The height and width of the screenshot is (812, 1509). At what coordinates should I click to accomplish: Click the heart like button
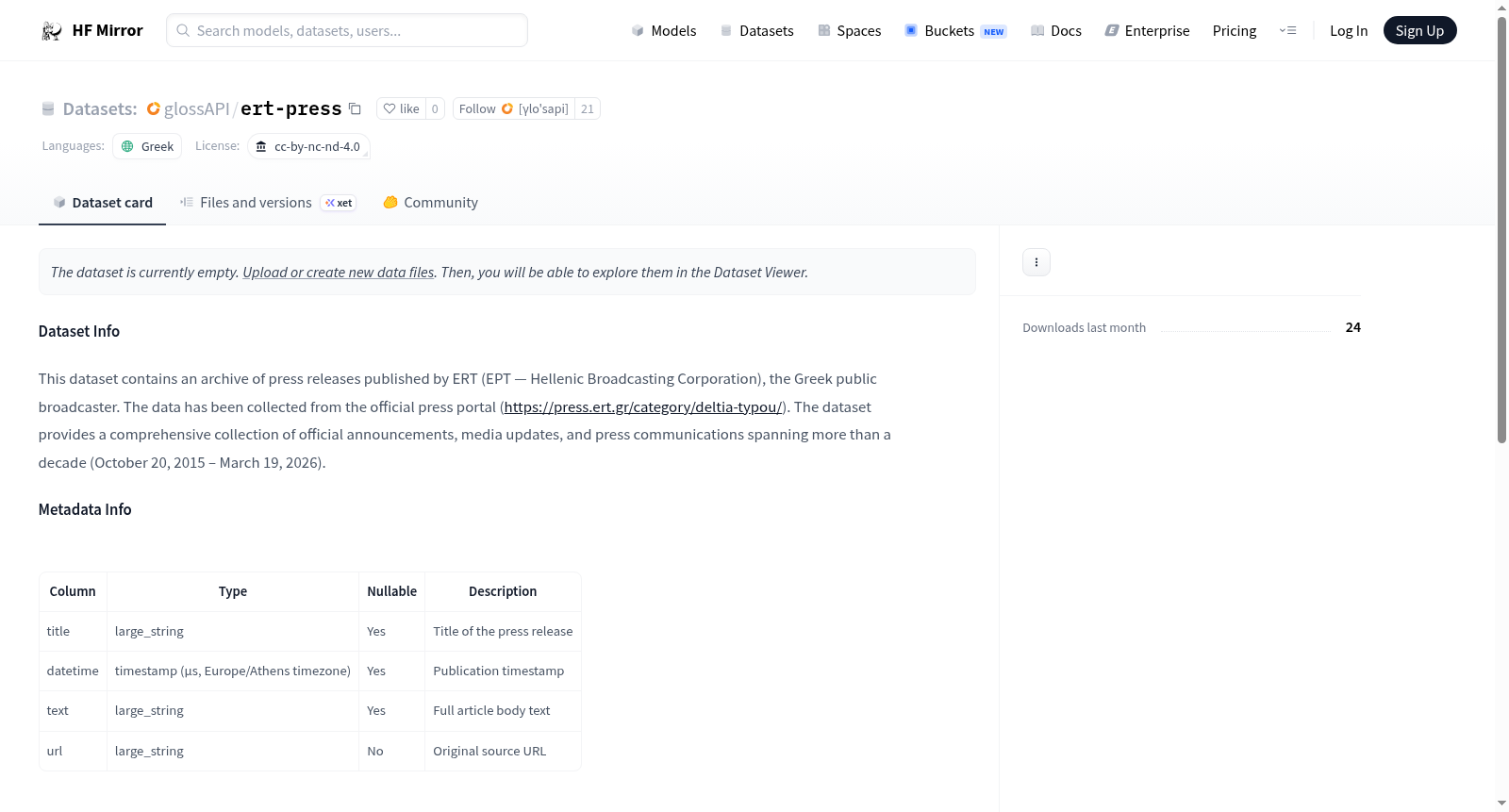click(x=401, y=108)
